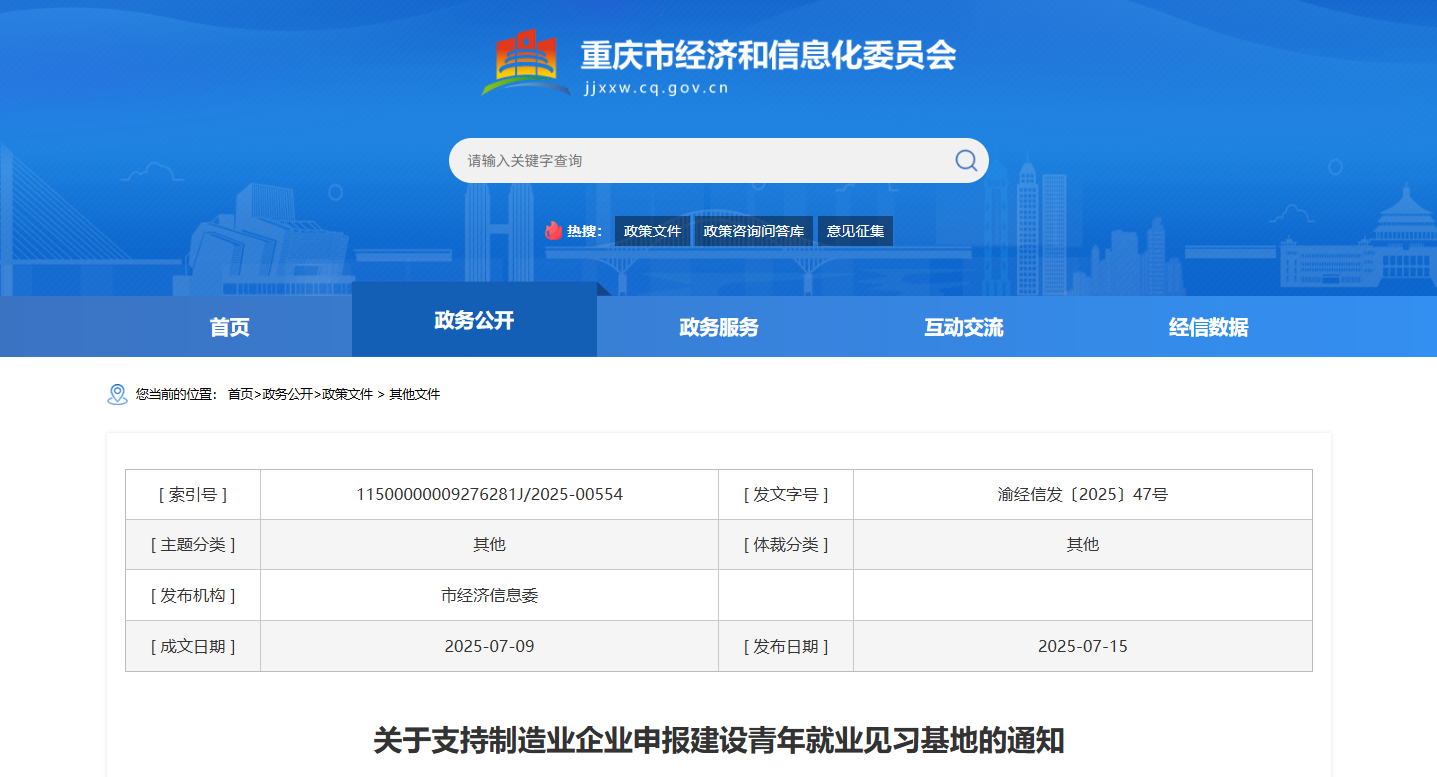Screen dimensions: 1437x777
Task: Click the location pin breadcrumb icon
Action: click(x=117, y=395)
